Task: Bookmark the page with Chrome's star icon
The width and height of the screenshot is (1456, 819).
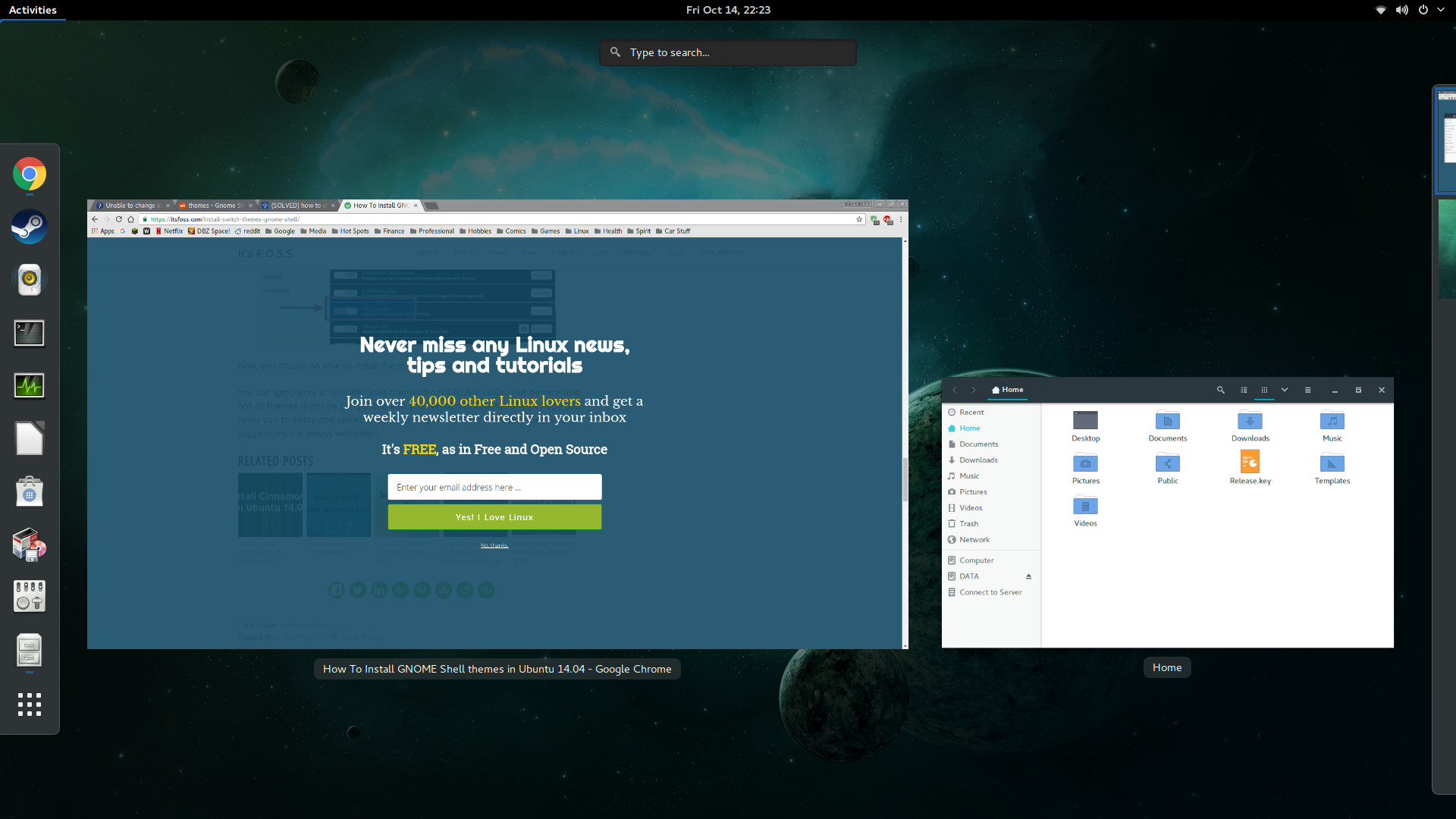Action: pos(859,219)
